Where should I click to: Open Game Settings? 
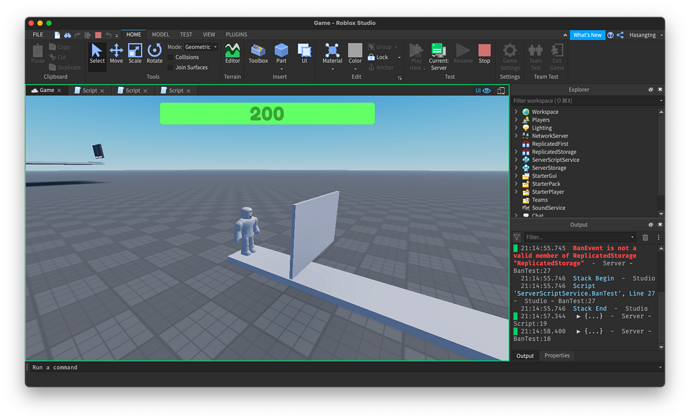click(510, 56)
